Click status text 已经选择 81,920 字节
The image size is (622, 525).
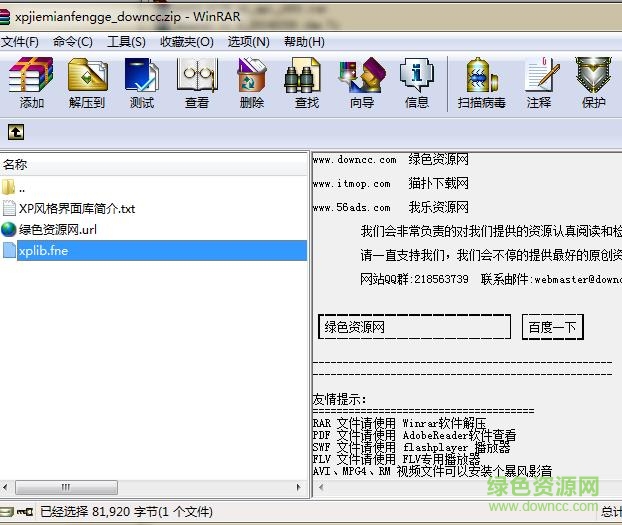click(126, 512)
